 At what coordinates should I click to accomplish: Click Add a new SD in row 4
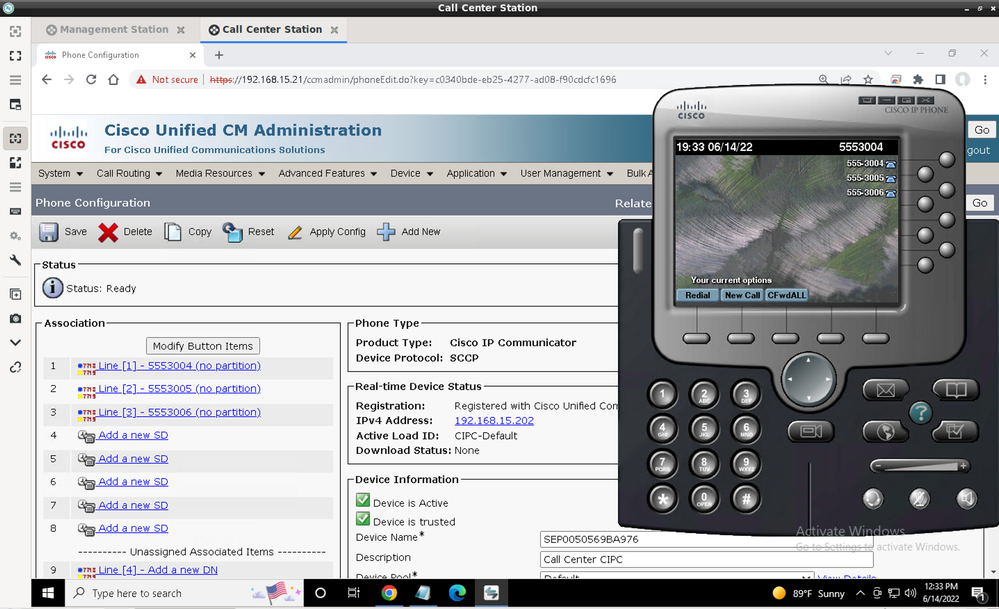[133, 435]
